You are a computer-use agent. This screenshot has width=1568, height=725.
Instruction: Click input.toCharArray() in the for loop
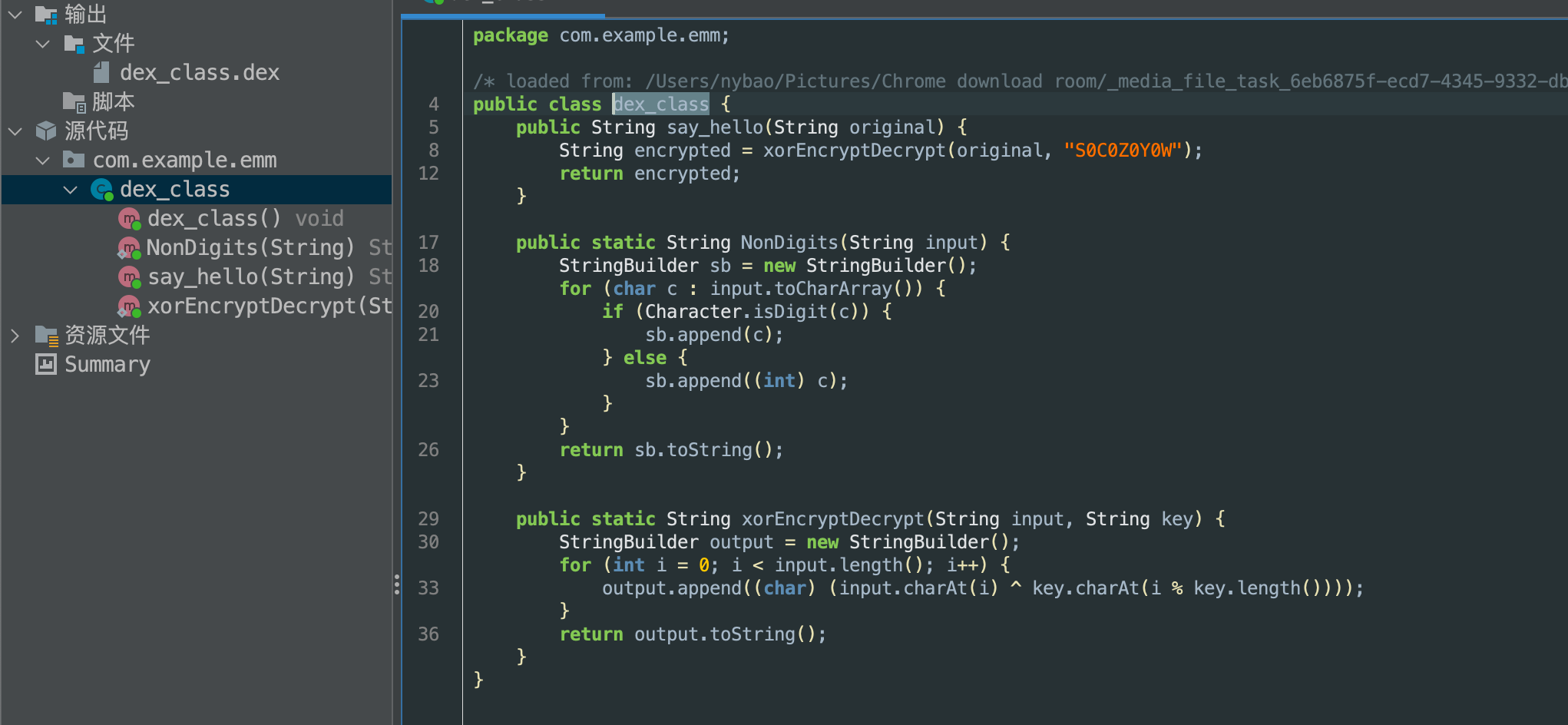pyautogui.click(x=816, y=289)
